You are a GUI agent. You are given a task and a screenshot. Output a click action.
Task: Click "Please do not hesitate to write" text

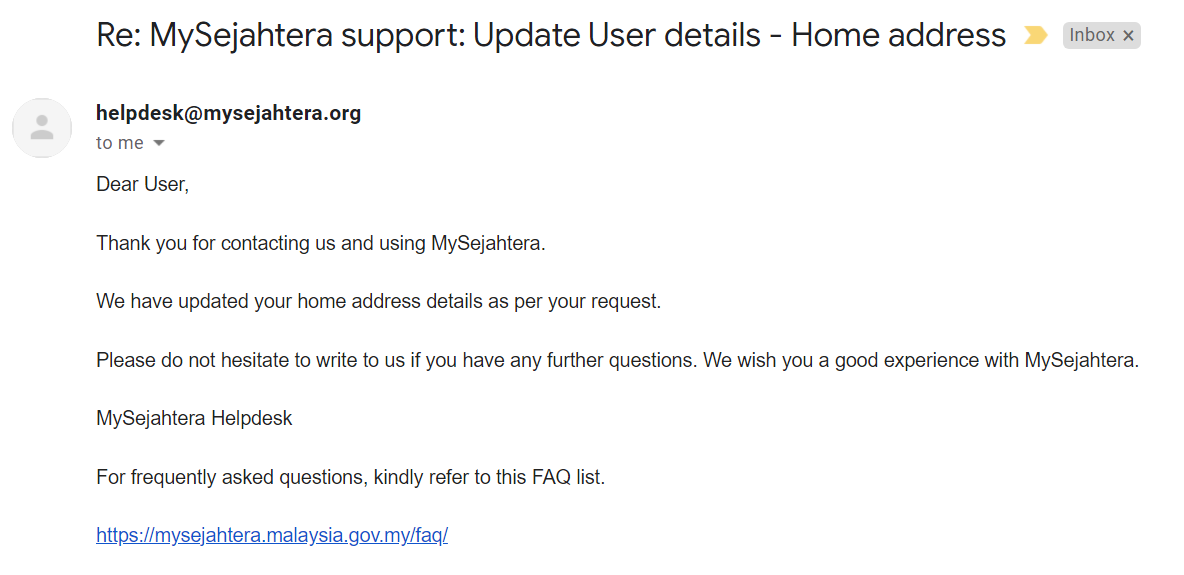click(x=250, y=360)
